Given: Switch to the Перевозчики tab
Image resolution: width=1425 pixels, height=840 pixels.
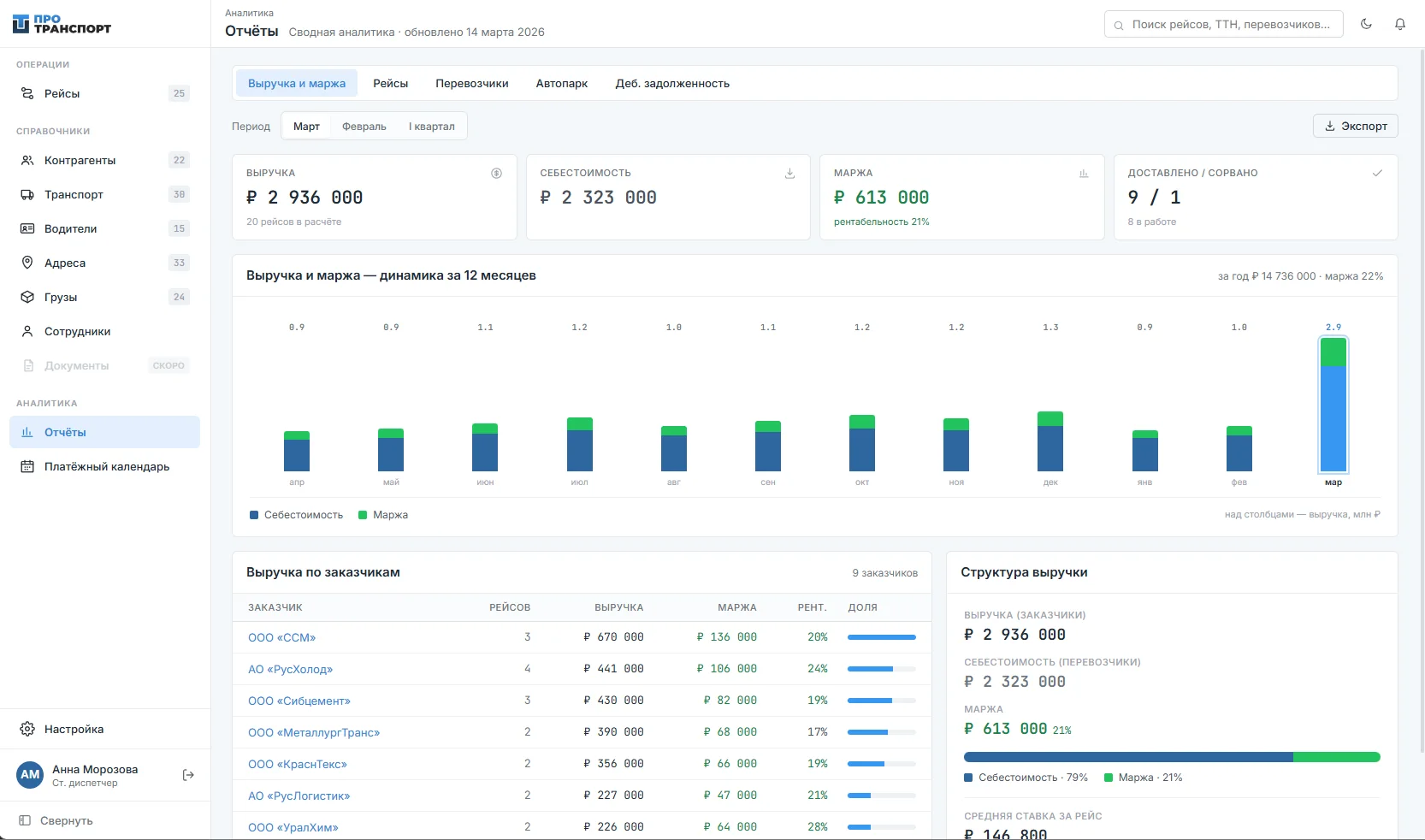Looking at the screenshot, I should coord(472,84).
